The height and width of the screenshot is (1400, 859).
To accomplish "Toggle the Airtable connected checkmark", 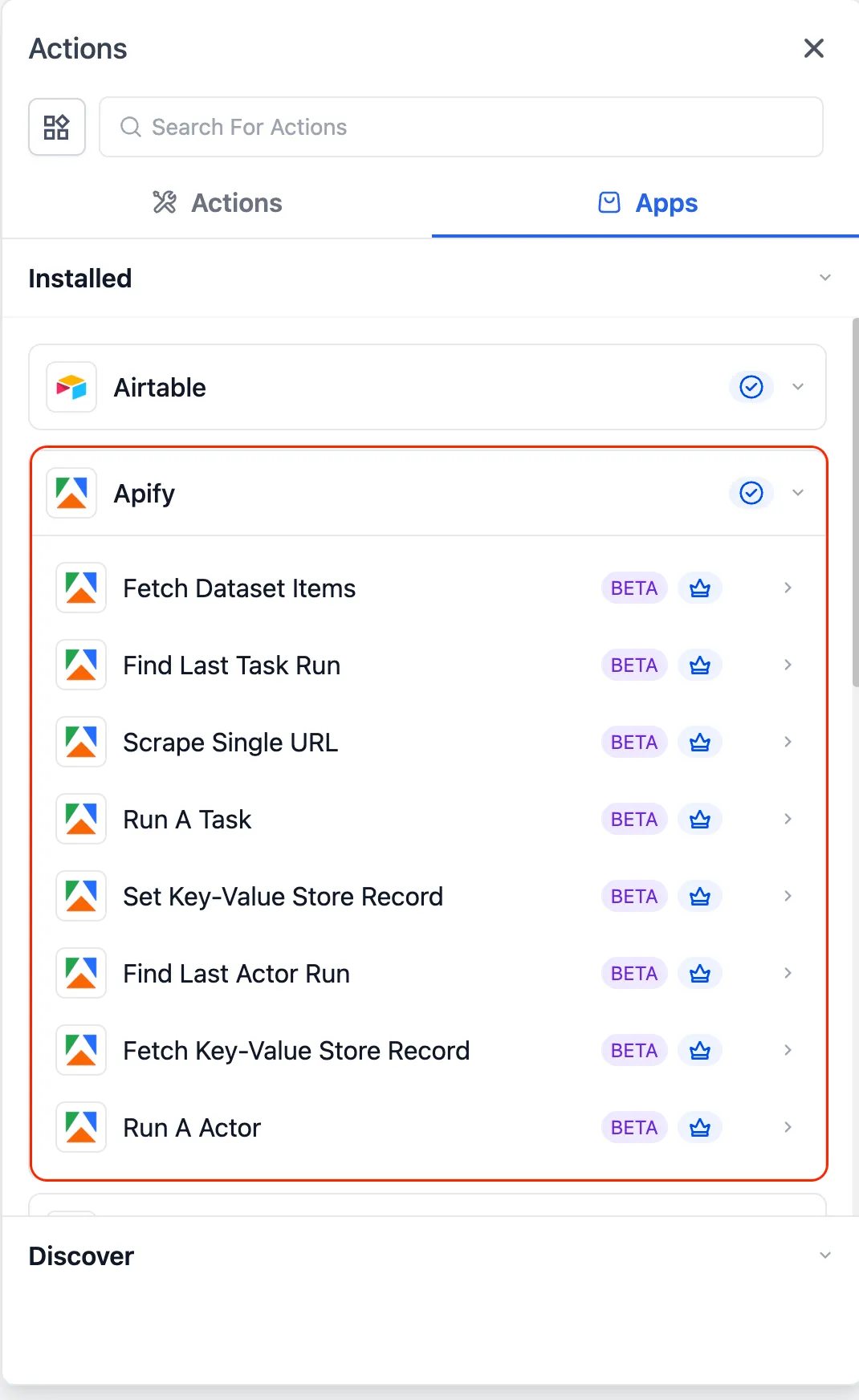I will 751,387.
